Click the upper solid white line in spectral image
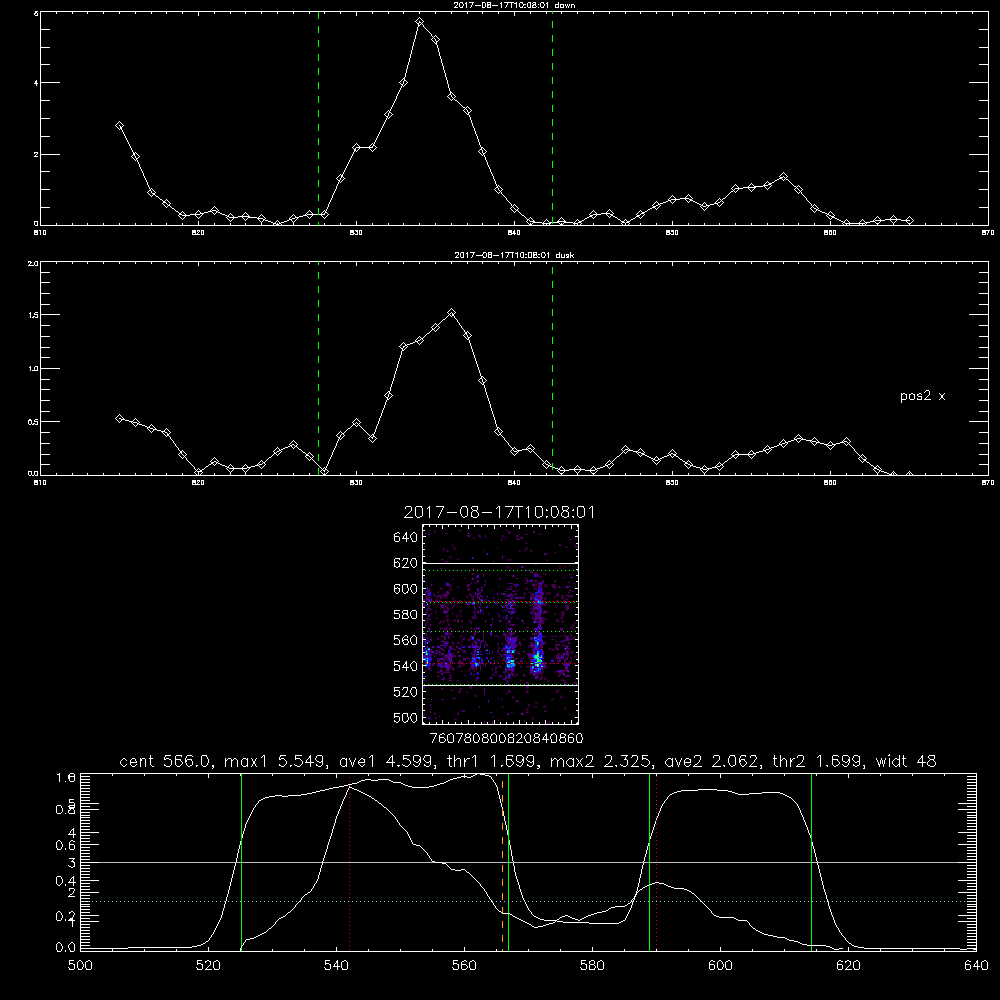Image resolution: width=1000 pixels, height=1000 pixels. [501, 563]
